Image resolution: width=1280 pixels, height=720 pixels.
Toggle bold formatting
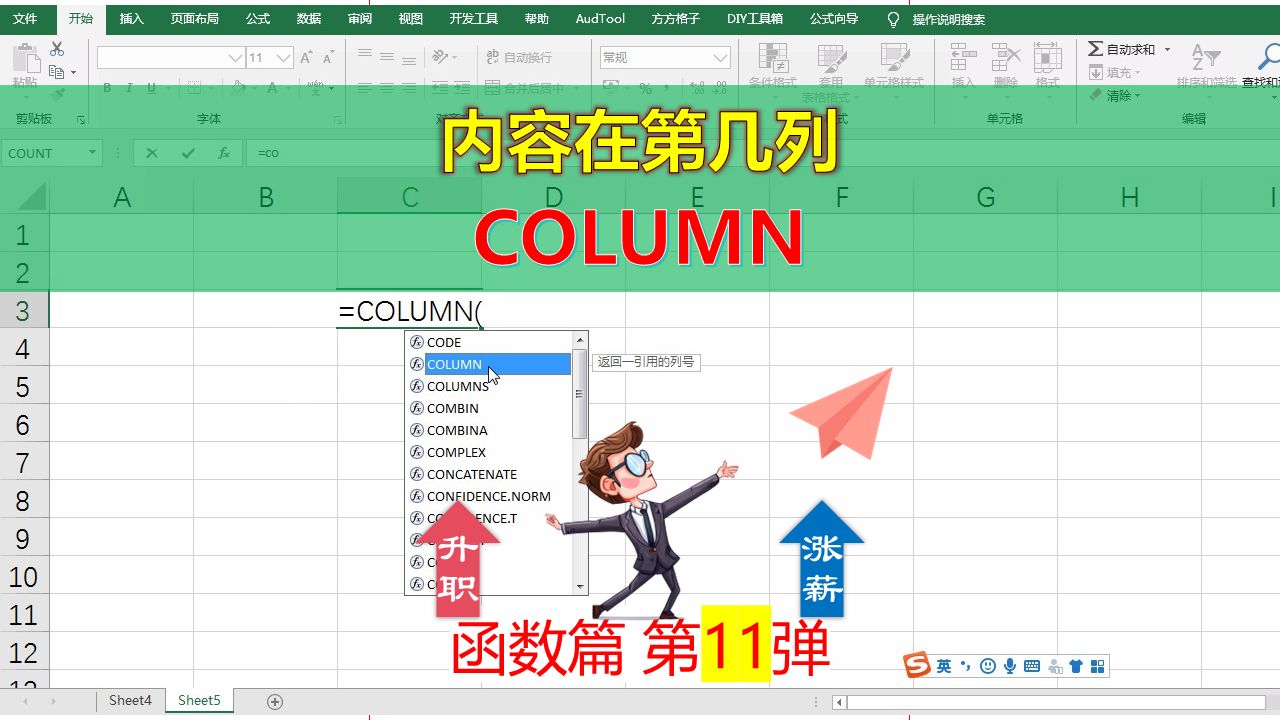(107, 88)
